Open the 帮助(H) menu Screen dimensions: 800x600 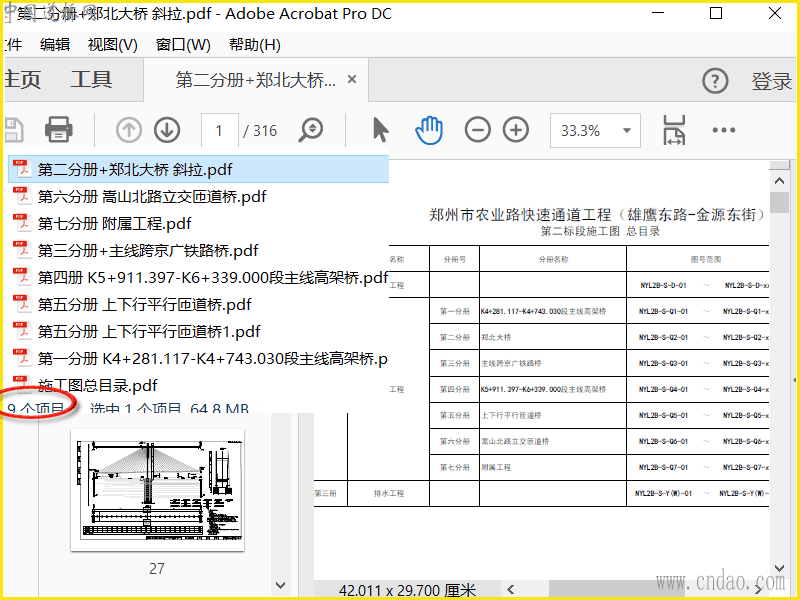point(255,45)
